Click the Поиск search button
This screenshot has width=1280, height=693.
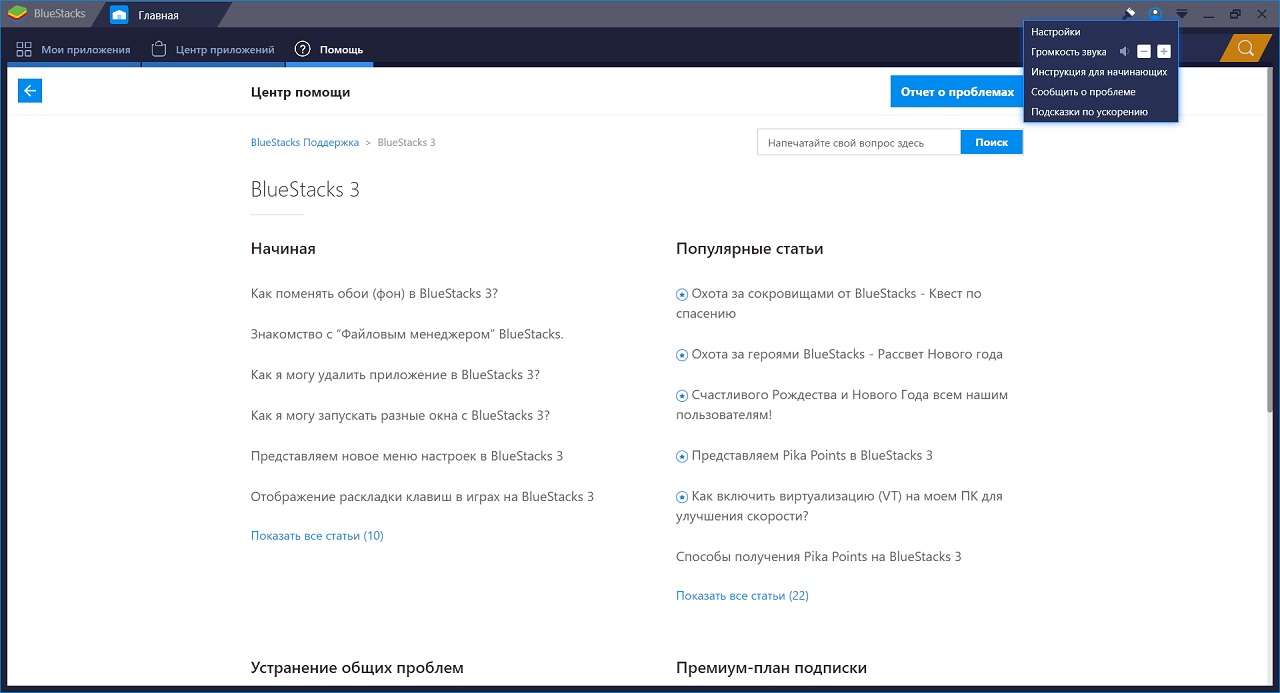[991, 143]
